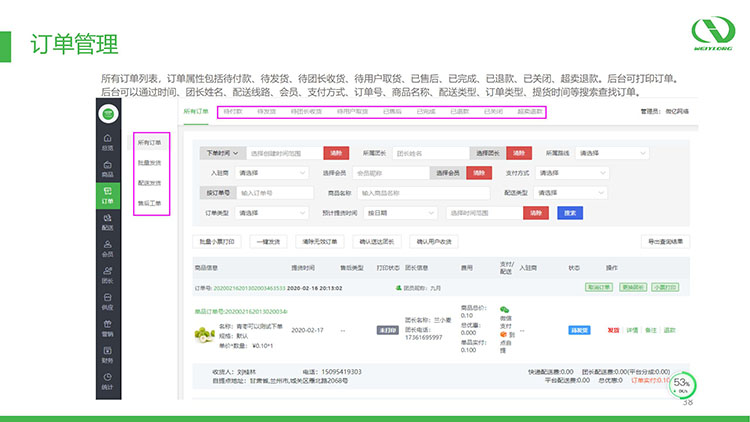Click the 输入订单号 input field
Screen dimensions: 750x422
pos(275,193)
